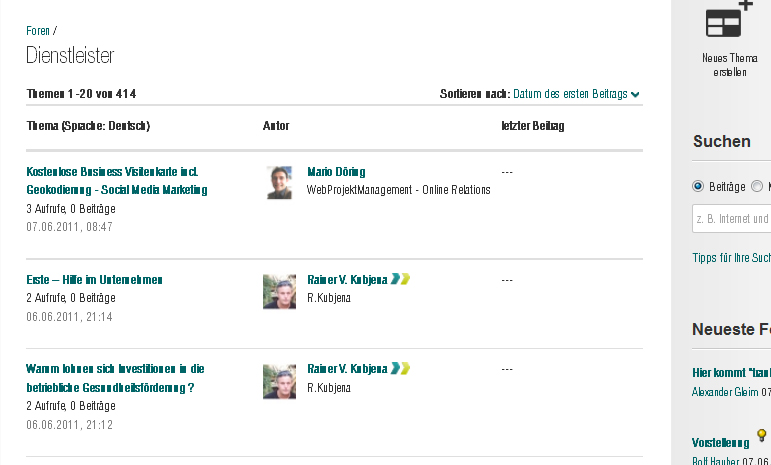The width and height of the screenshot is (771, 465).
Task: Click author avatar in Gesundheitsförderung thread row
Action: click(280, 380)
